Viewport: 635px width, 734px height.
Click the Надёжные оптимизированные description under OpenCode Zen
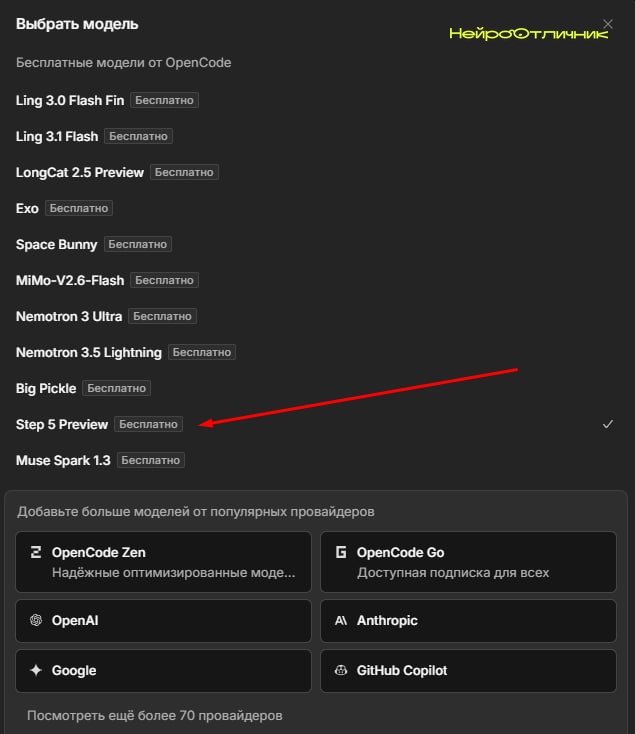pos(174,573)
